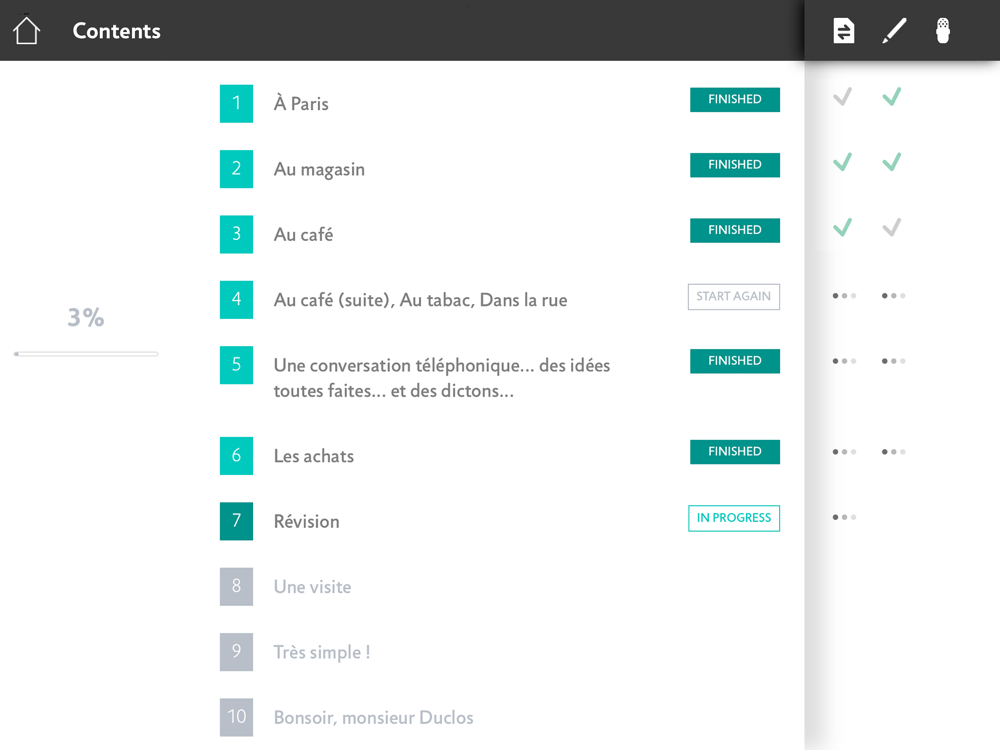Select the Au magasin lesson title

click(319, 169)
